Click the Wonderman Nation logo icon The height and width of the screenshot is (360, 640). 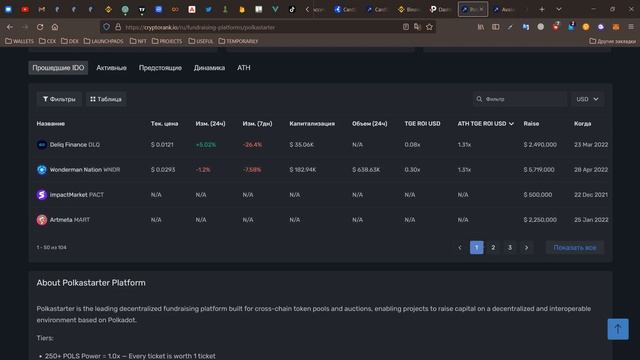[42, 169]
